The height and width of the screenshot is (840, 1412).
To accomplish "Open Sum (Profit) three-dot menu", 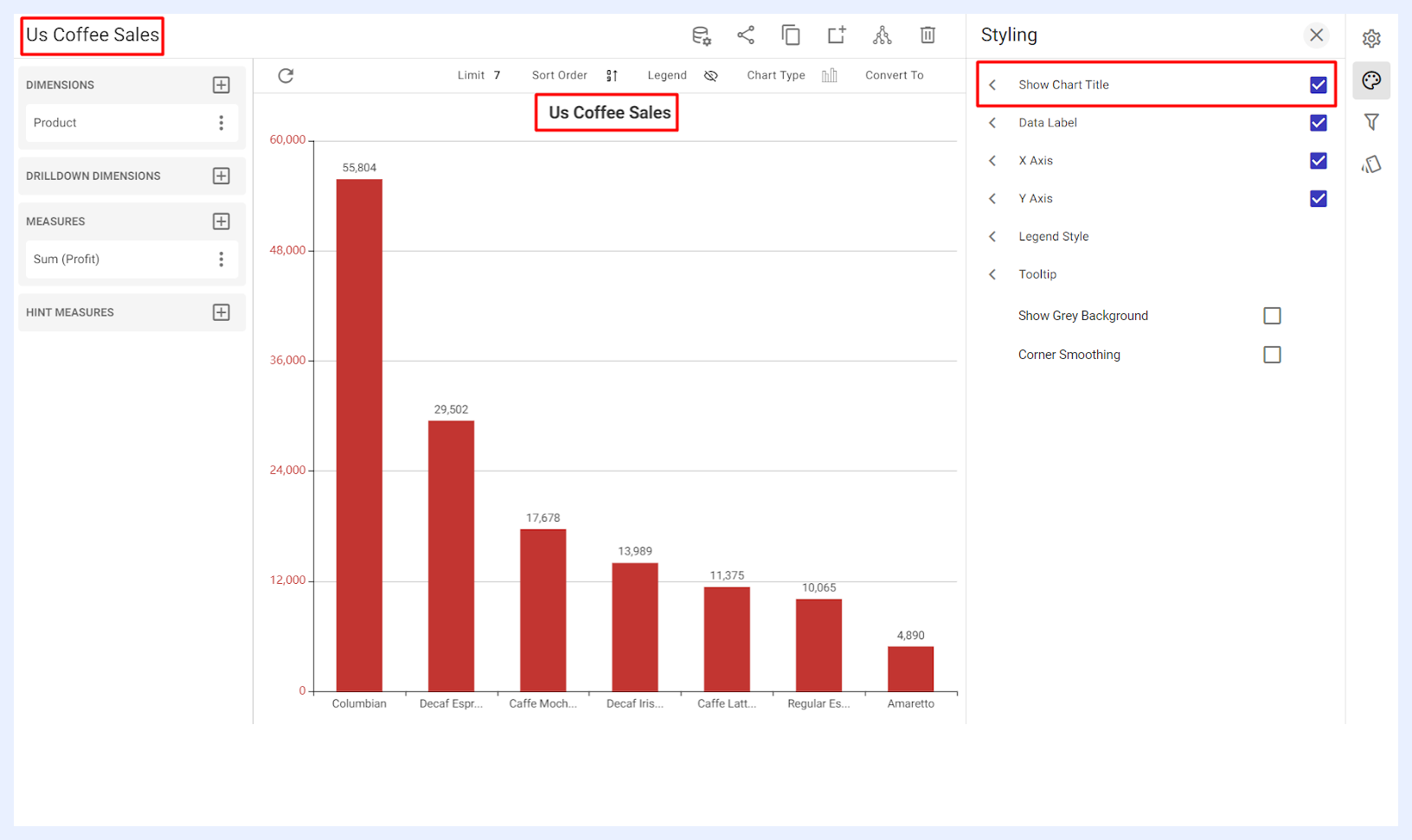I will click(221, 260).
